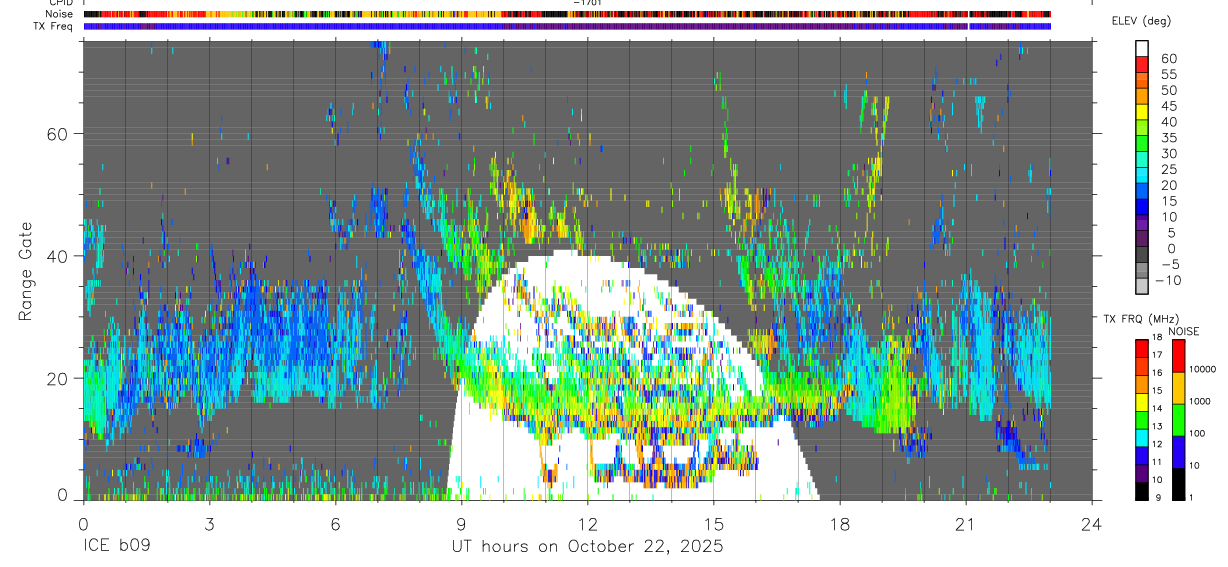Click the white dome-shaped region in the plot
This screenshot has width=1228, height=567.
coord(631,376)
